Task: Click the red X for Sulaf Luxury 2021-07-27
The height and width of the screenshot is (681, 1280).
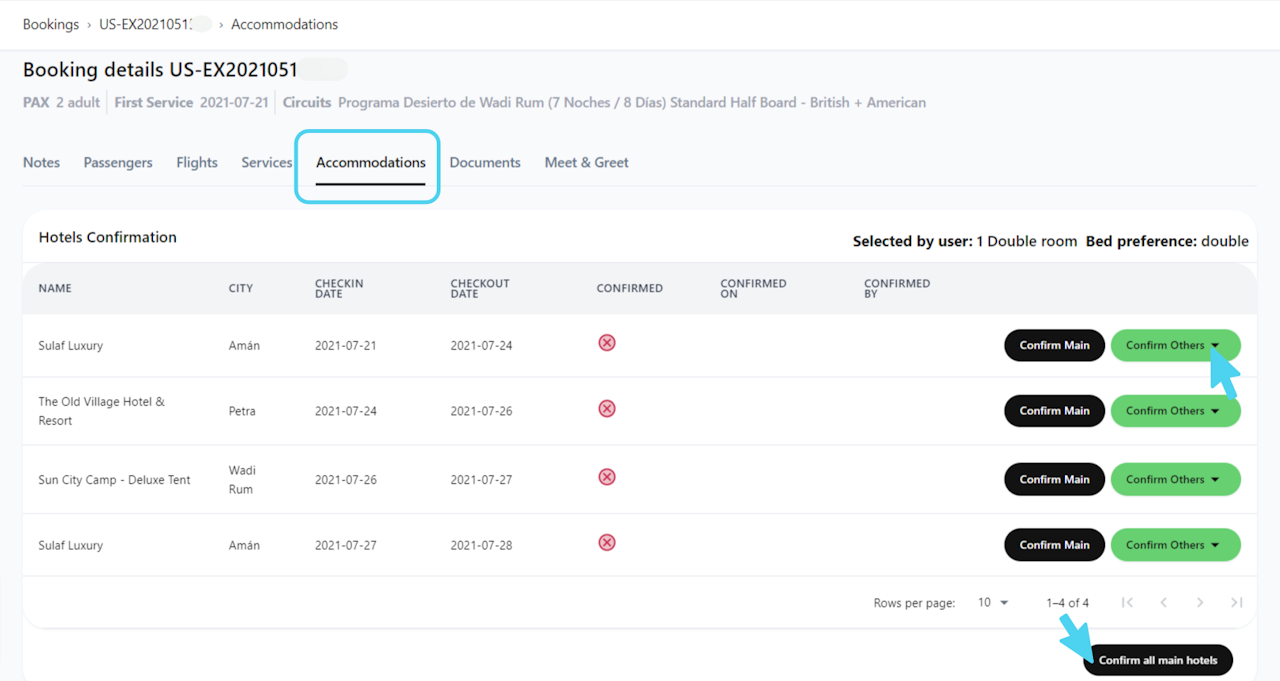Action: tap(606, 543)
